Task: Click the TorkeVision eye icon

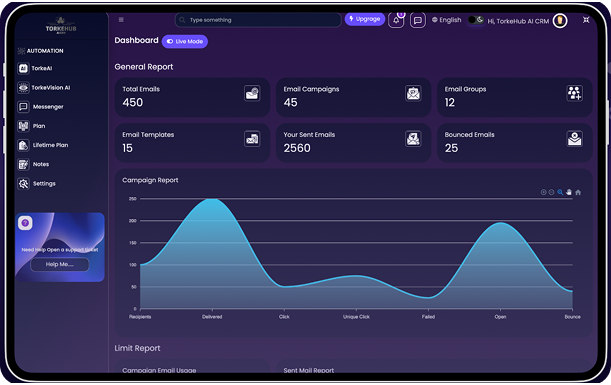Action: pos(23,88)
